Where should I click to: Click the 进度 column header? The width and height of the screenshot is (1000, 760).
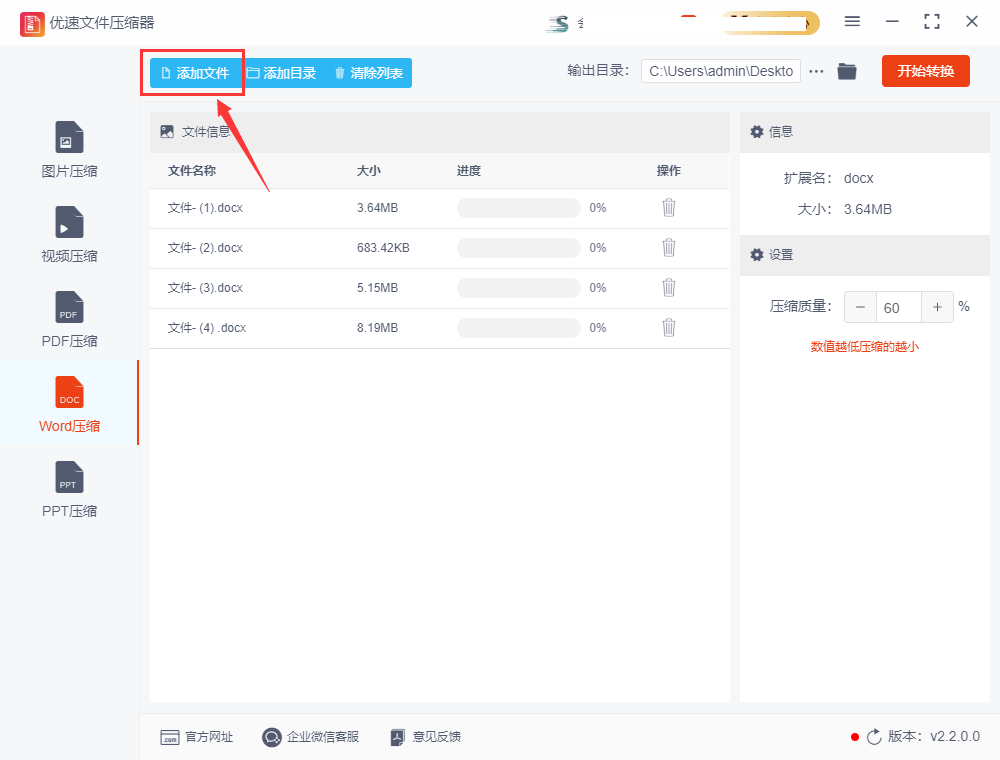[x=469, y=171]
